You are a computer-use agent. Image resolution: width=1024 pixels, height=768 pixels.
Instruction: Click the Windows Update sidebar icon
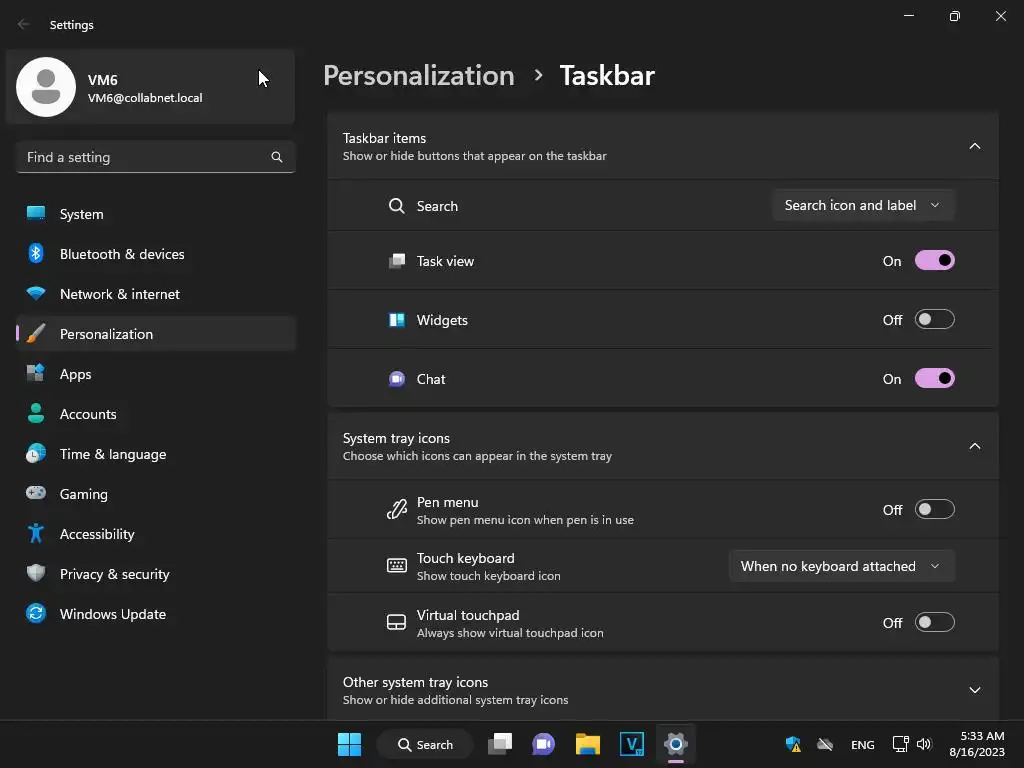(x=36, y=614)
